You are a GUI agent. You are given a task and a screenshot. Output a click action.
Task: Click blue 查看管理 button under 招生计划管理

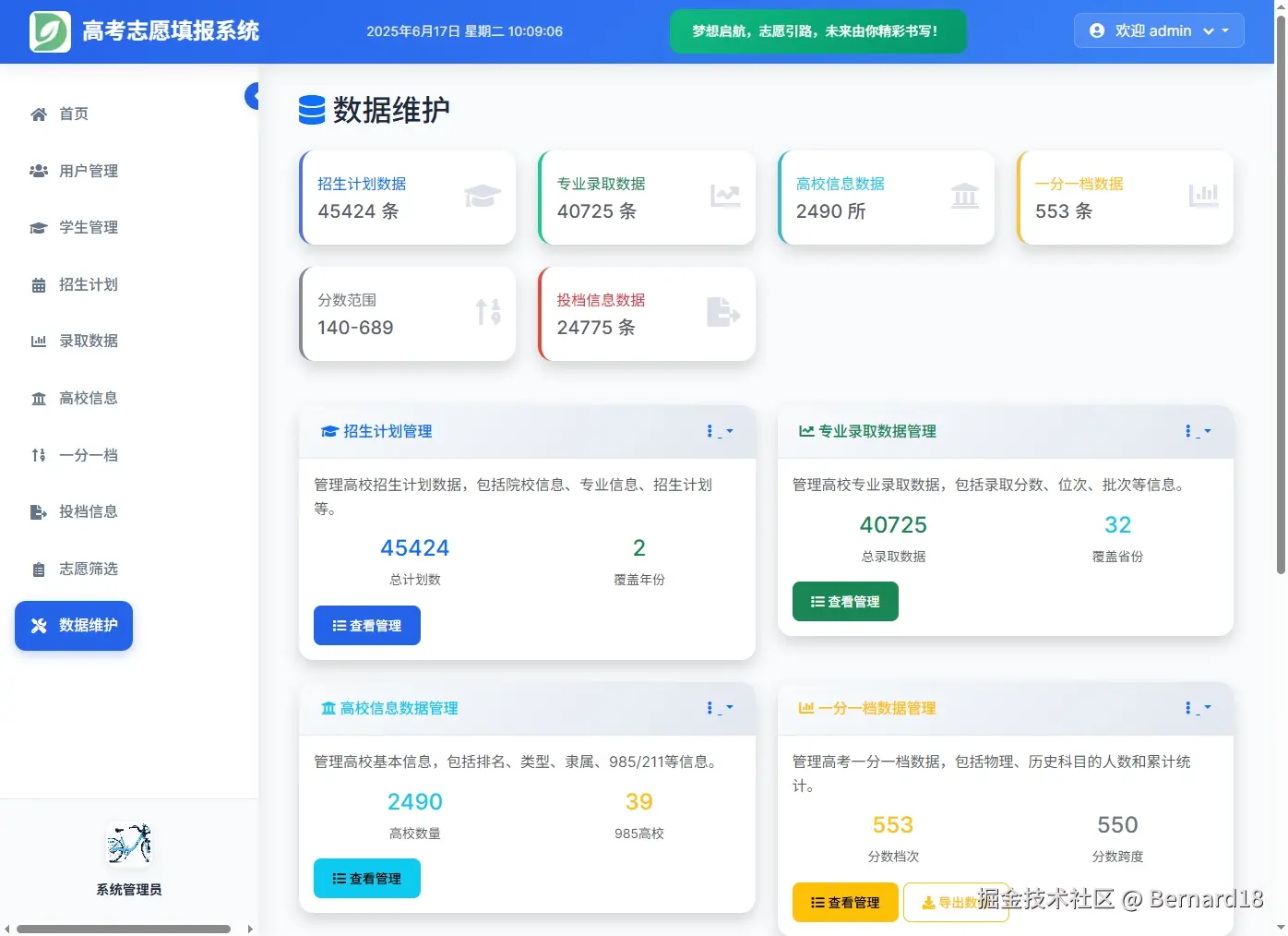tap(367, 626)
